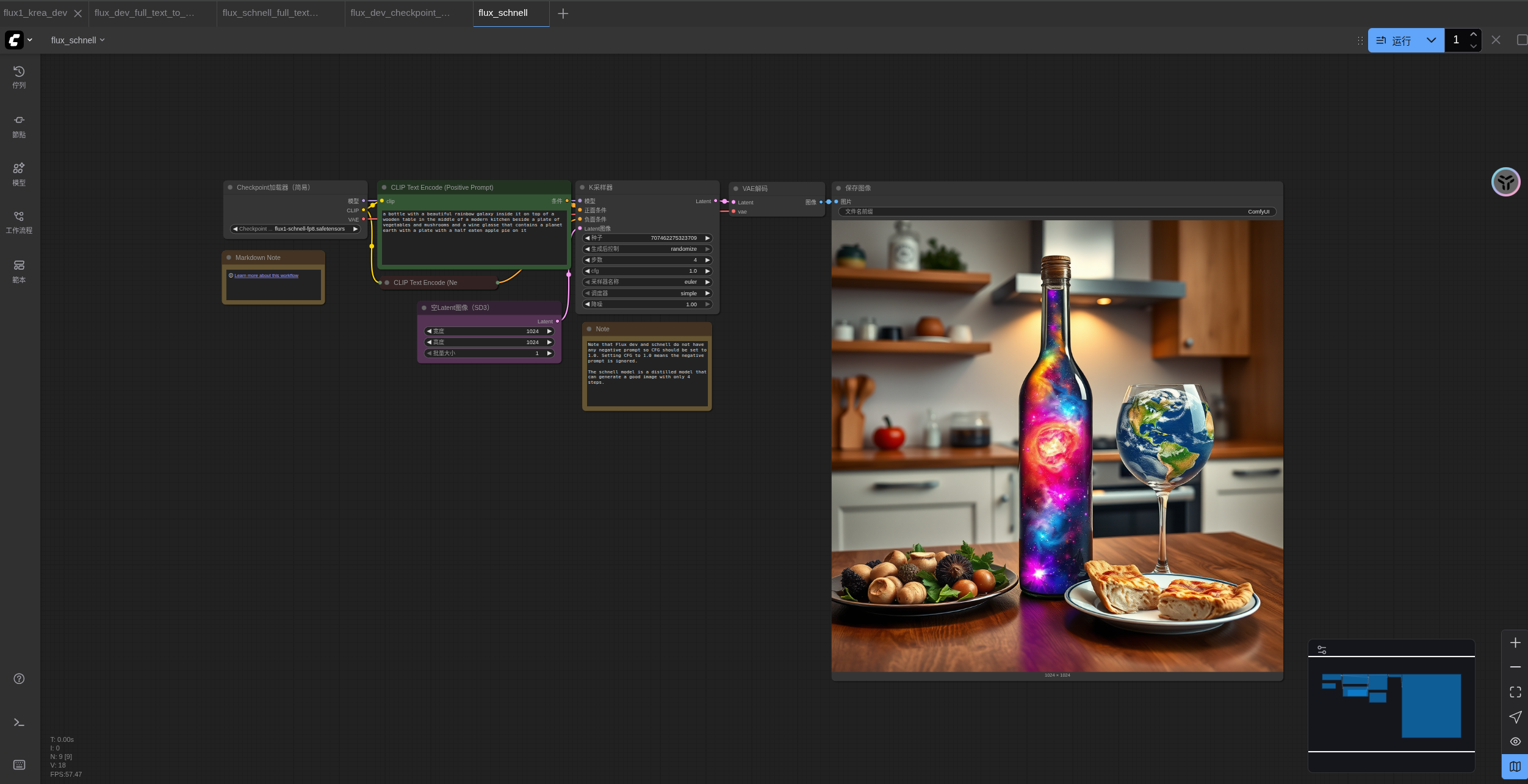Image resolution: width=1528 pixels, height=784 pixels.
Task: Open minimap settings sliders icon
Action: (1322, 650)
